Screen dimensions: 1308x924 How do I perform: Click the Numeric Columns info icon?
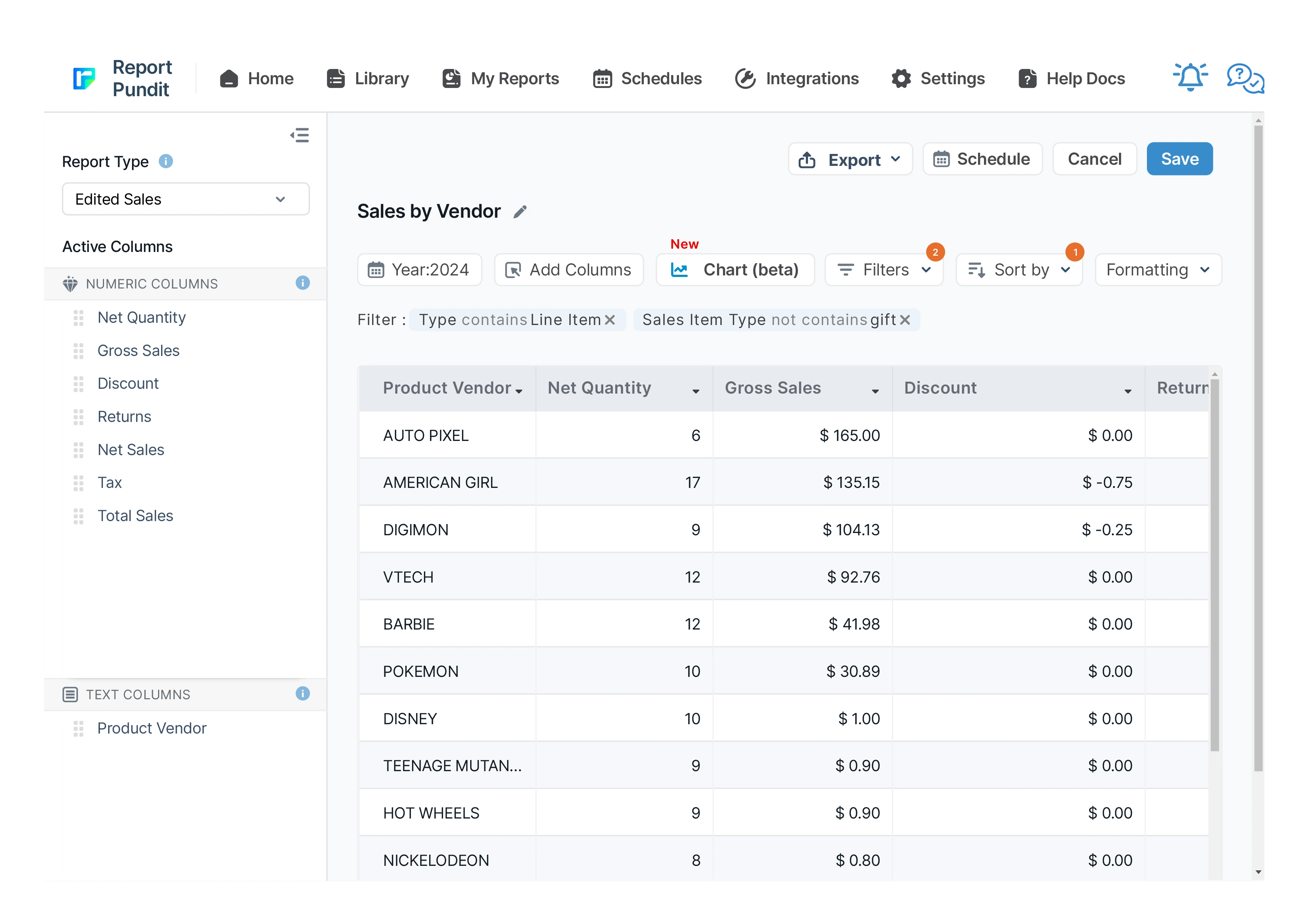tap(302, 283)
